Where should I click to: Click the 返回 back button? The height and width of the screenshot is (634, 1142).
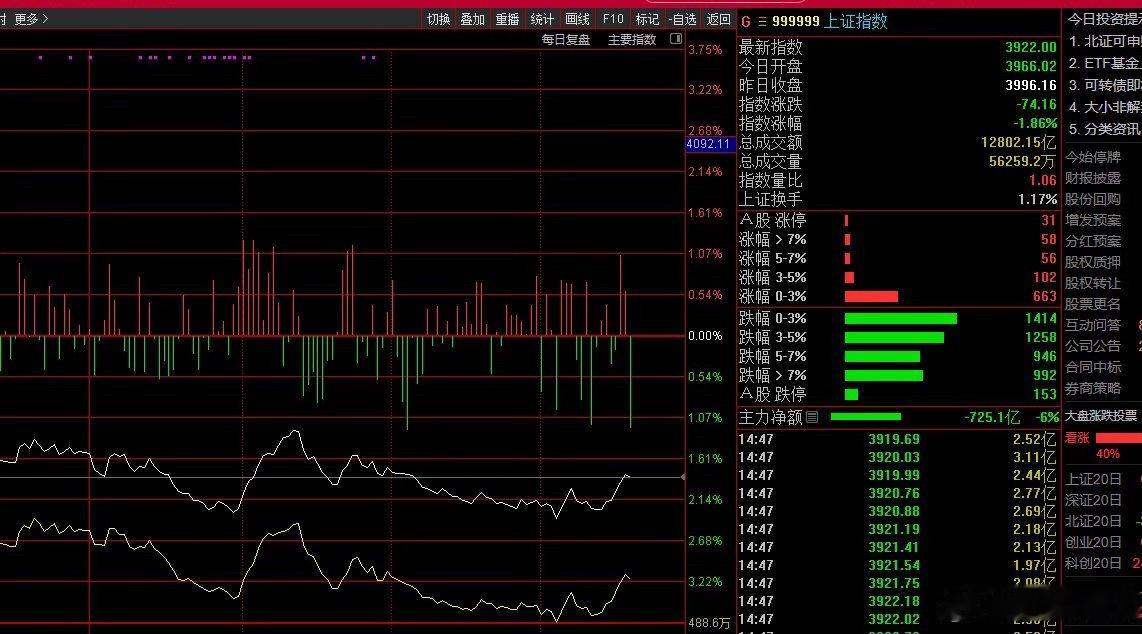(719, 19)
